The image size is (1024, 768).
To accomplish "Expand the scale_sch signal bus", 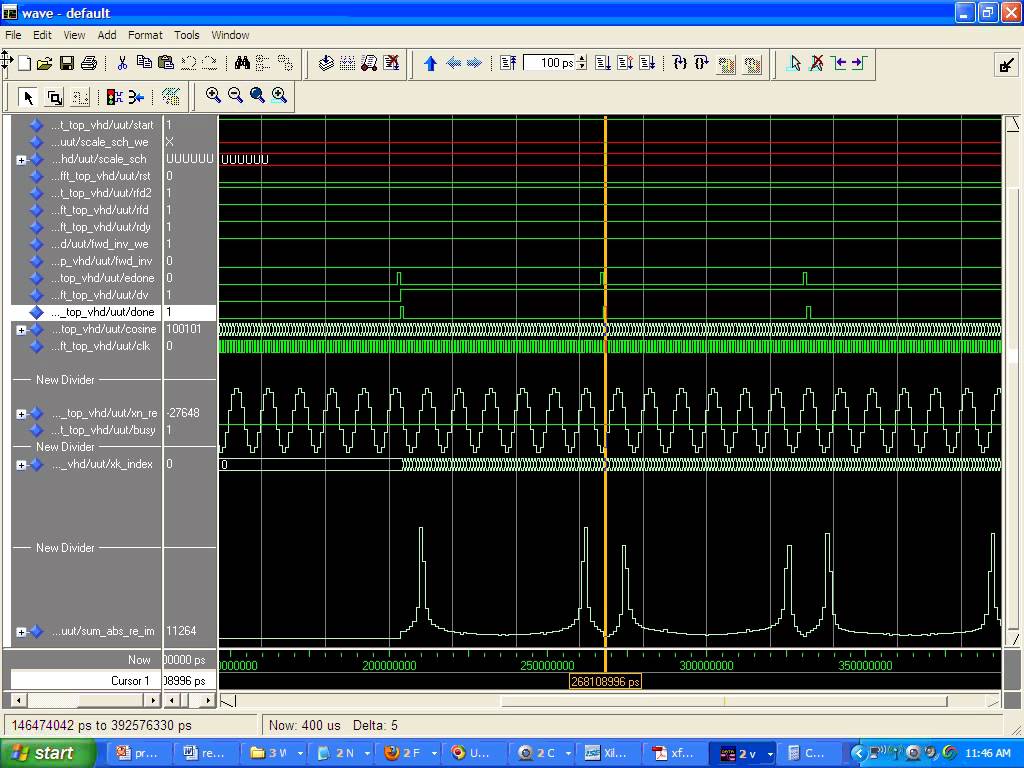I will 21,159.
